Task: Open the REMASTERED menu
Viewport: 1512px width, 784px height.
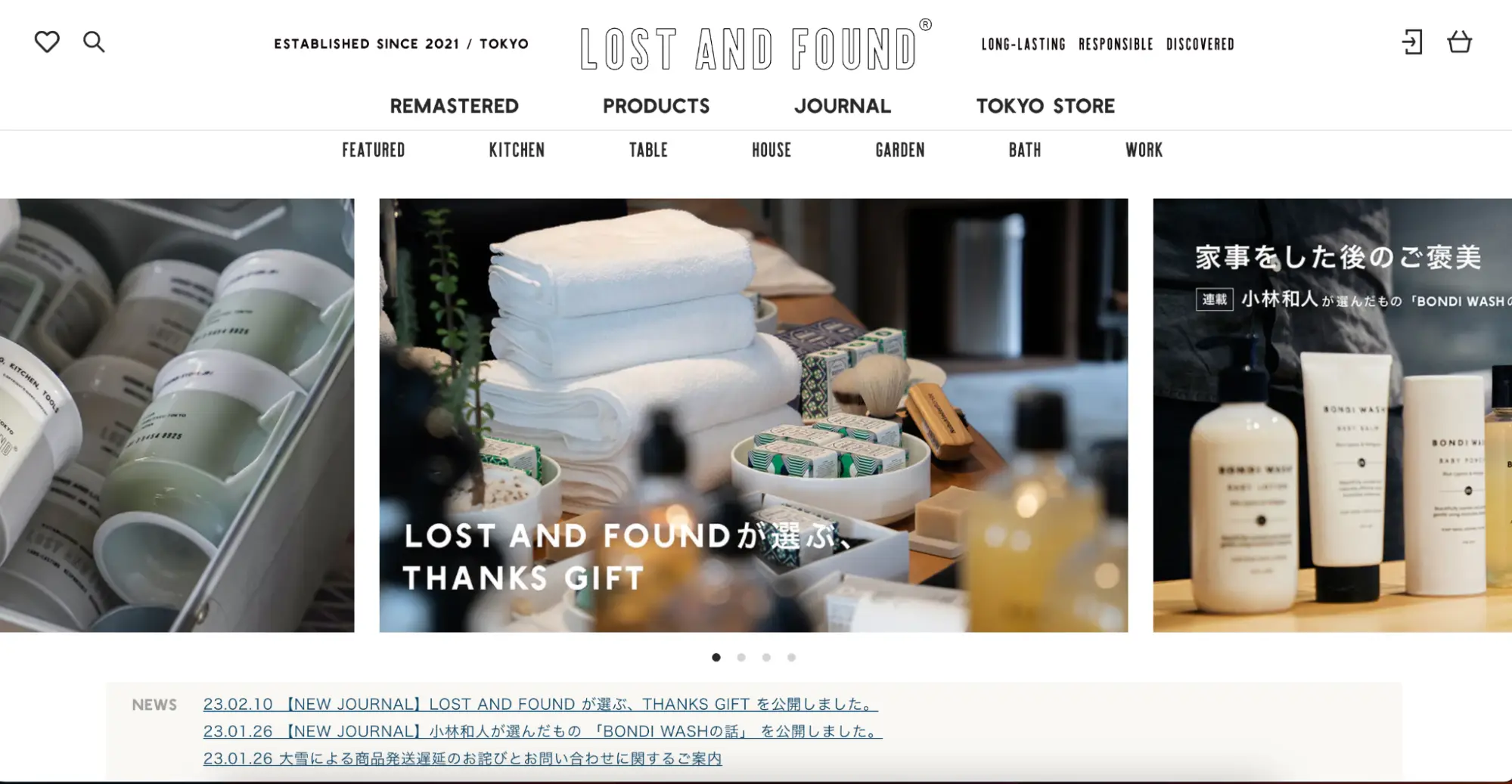Action: tap(454, 106)
